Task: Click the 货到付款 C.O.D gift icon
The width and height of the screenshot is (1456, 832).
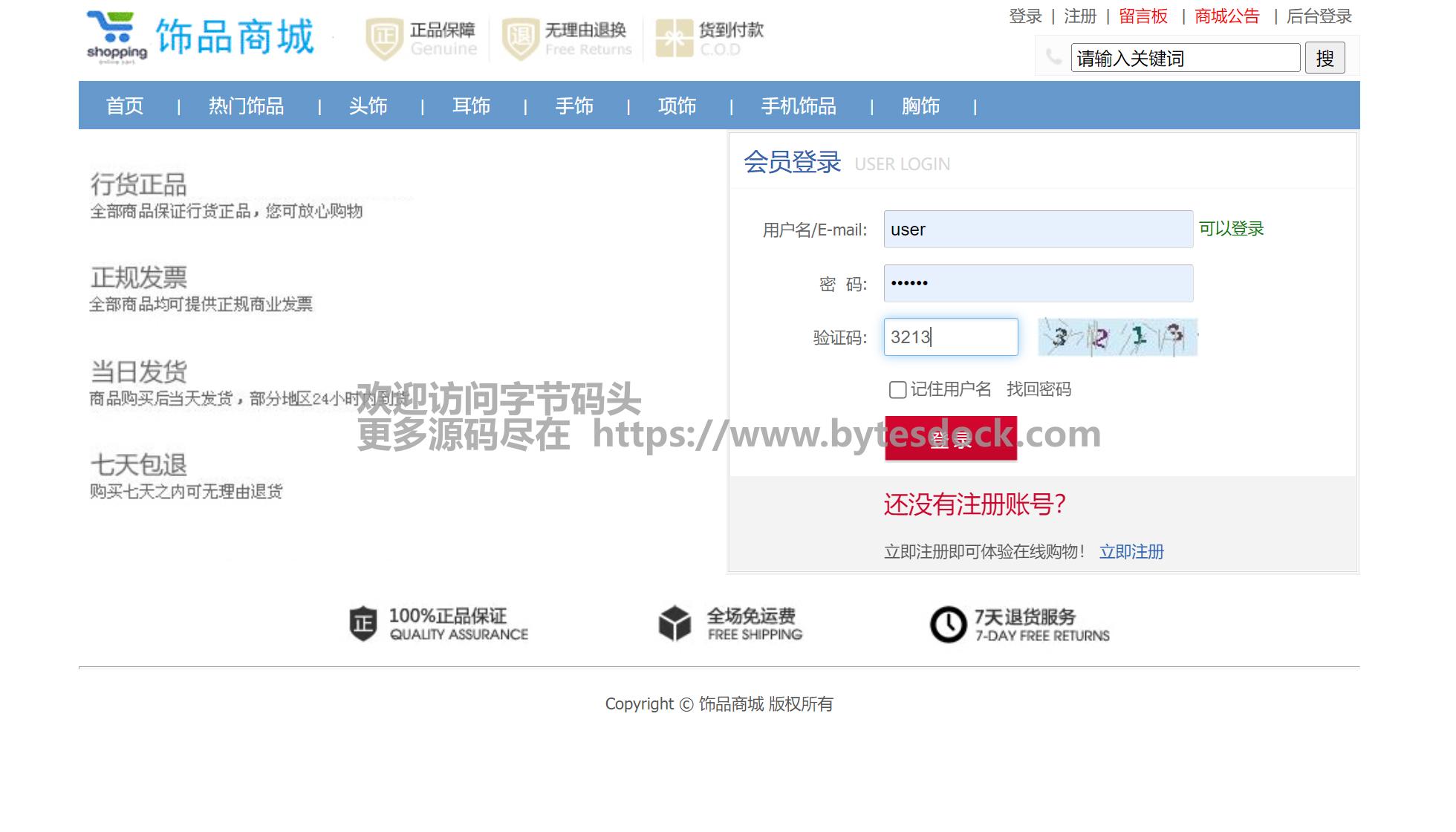Action: pyautogui.click(x=674, y=39)
